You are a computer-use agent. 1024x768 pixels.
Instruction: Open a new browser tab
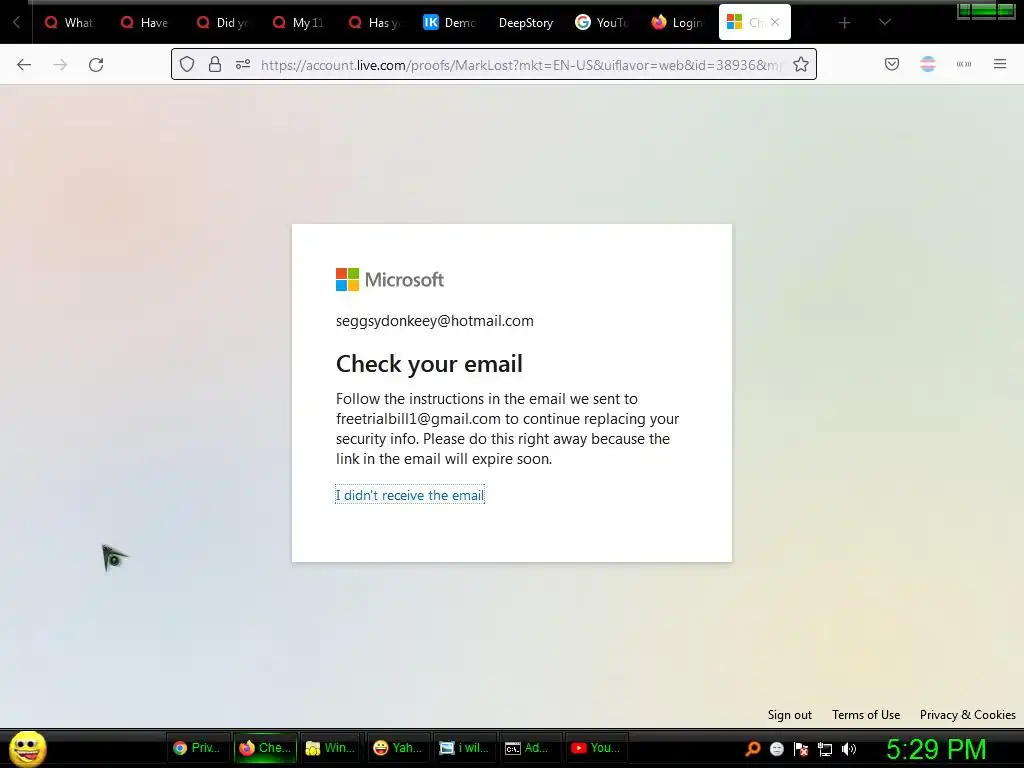coord(844,23)
